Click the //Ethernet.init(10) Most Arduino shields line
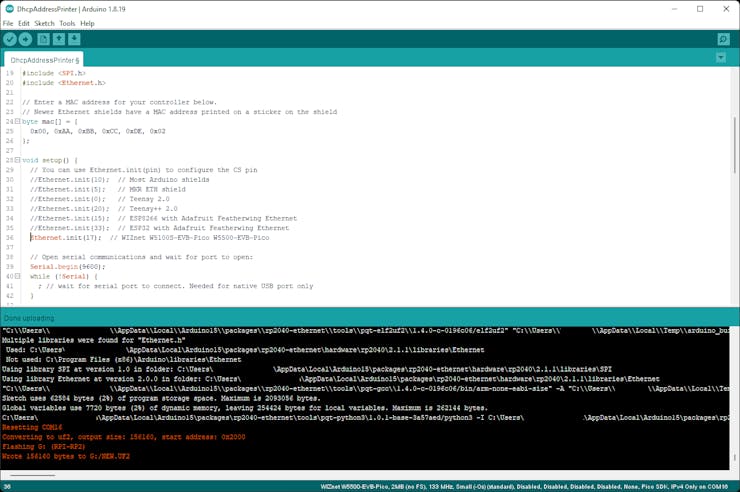Screen dimensions: 740x492 [x=119, y=179]
